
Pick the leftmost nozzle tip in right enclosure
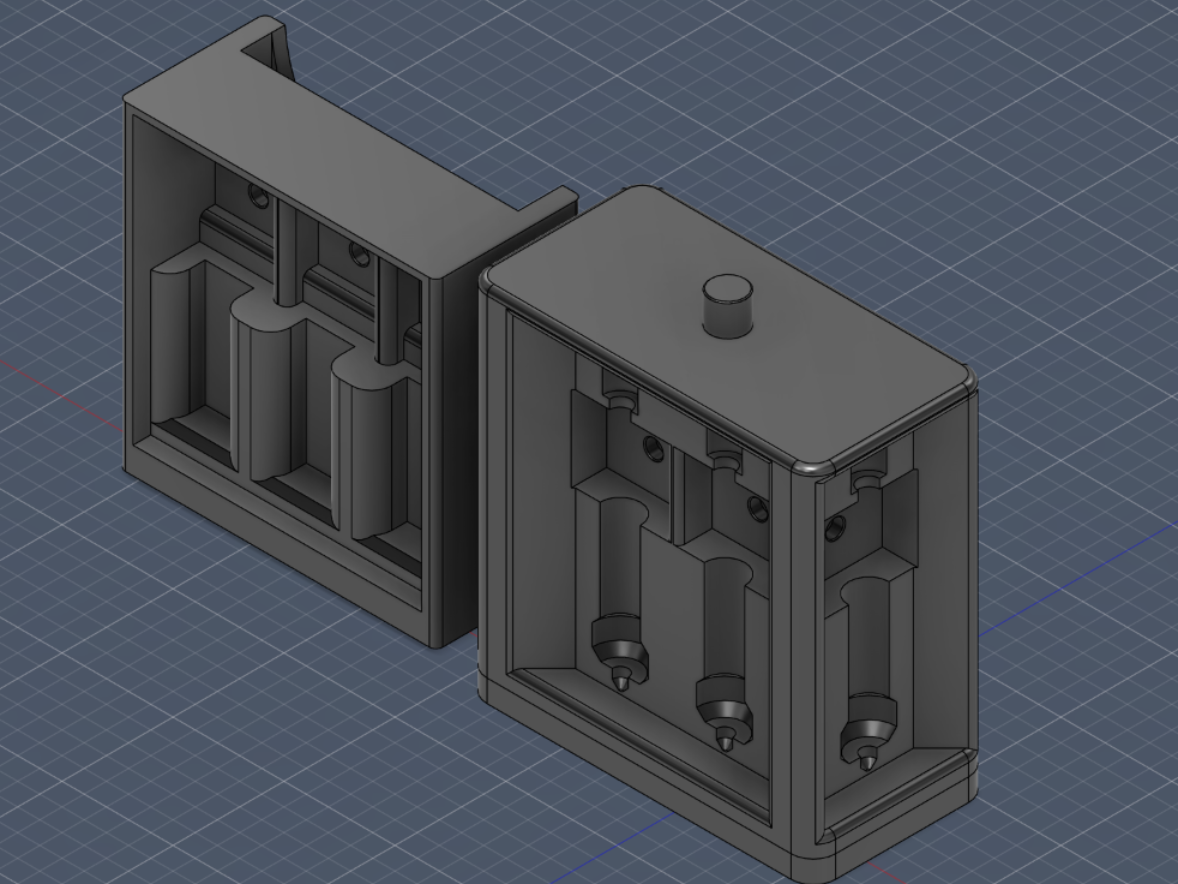pyautogui.click(x=621, y=680)
